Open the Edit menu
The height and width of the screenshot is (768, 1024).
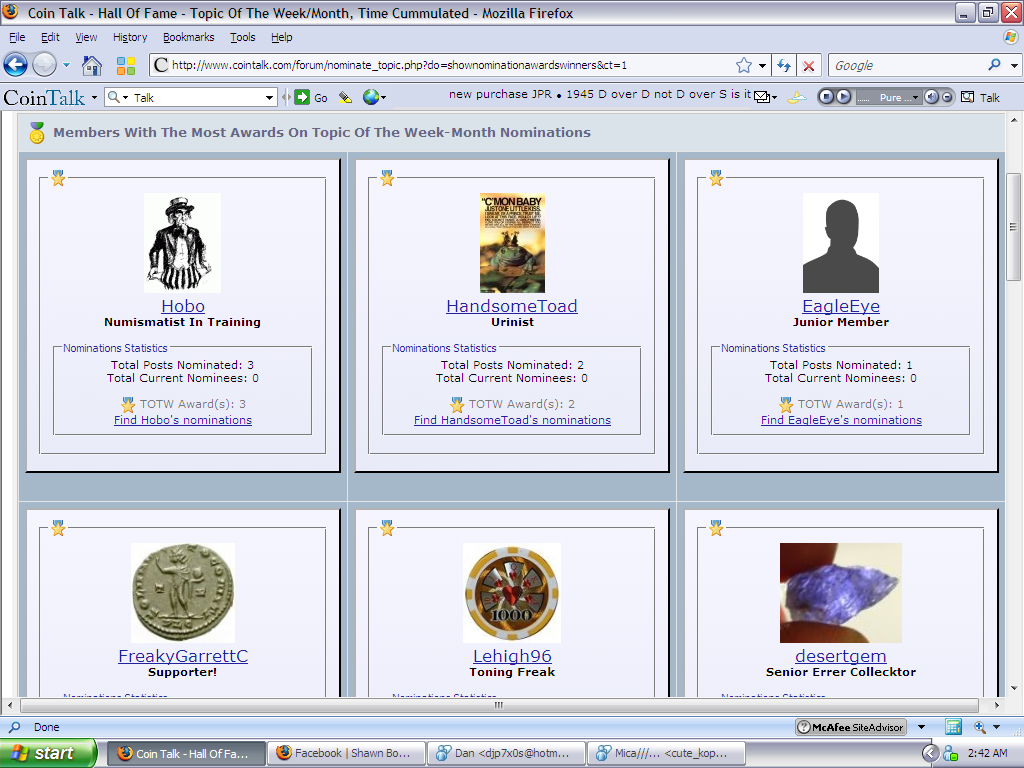tap(50, 37)
